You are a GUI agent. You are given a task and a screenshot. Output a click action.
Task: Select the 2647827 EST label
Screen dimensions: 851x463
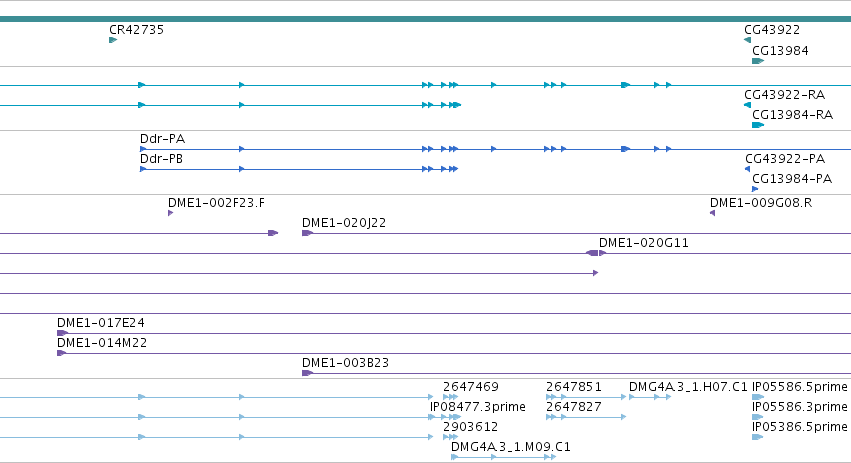[574, 407]
